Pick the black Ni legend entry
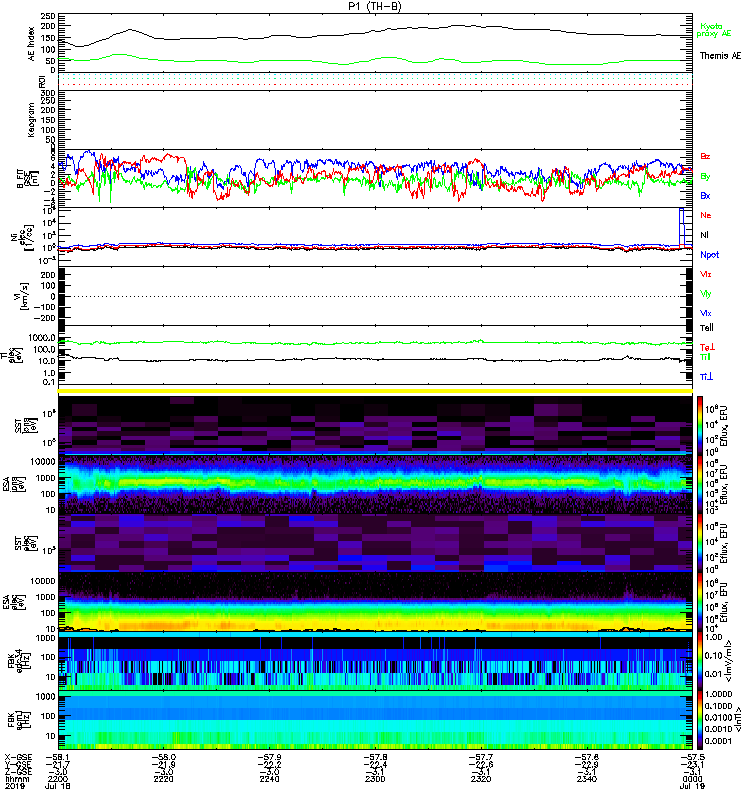 click(704, 235)
